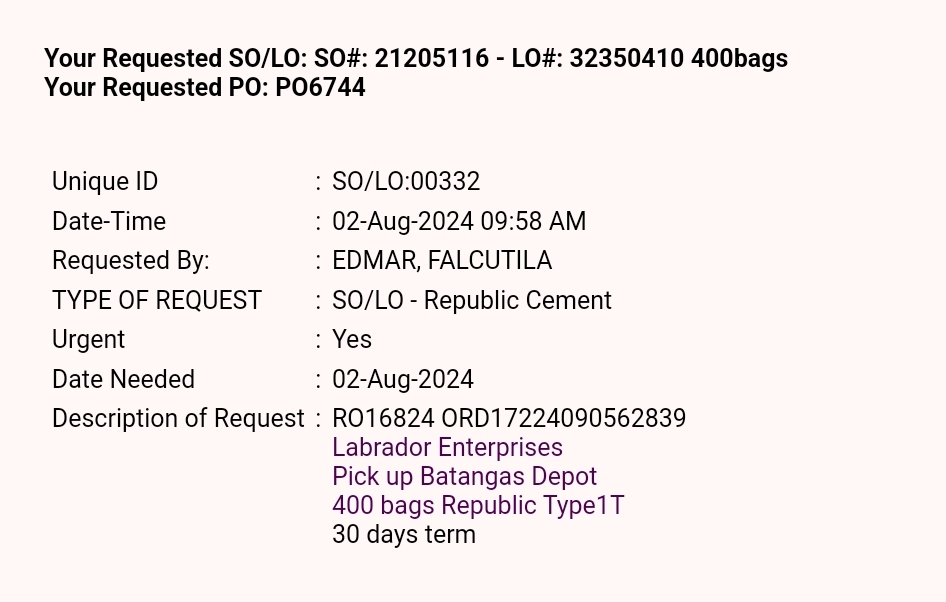Click the Unique ID value SO/LO:00332
The image size is (946, 602).
click(x=406, y=182)
